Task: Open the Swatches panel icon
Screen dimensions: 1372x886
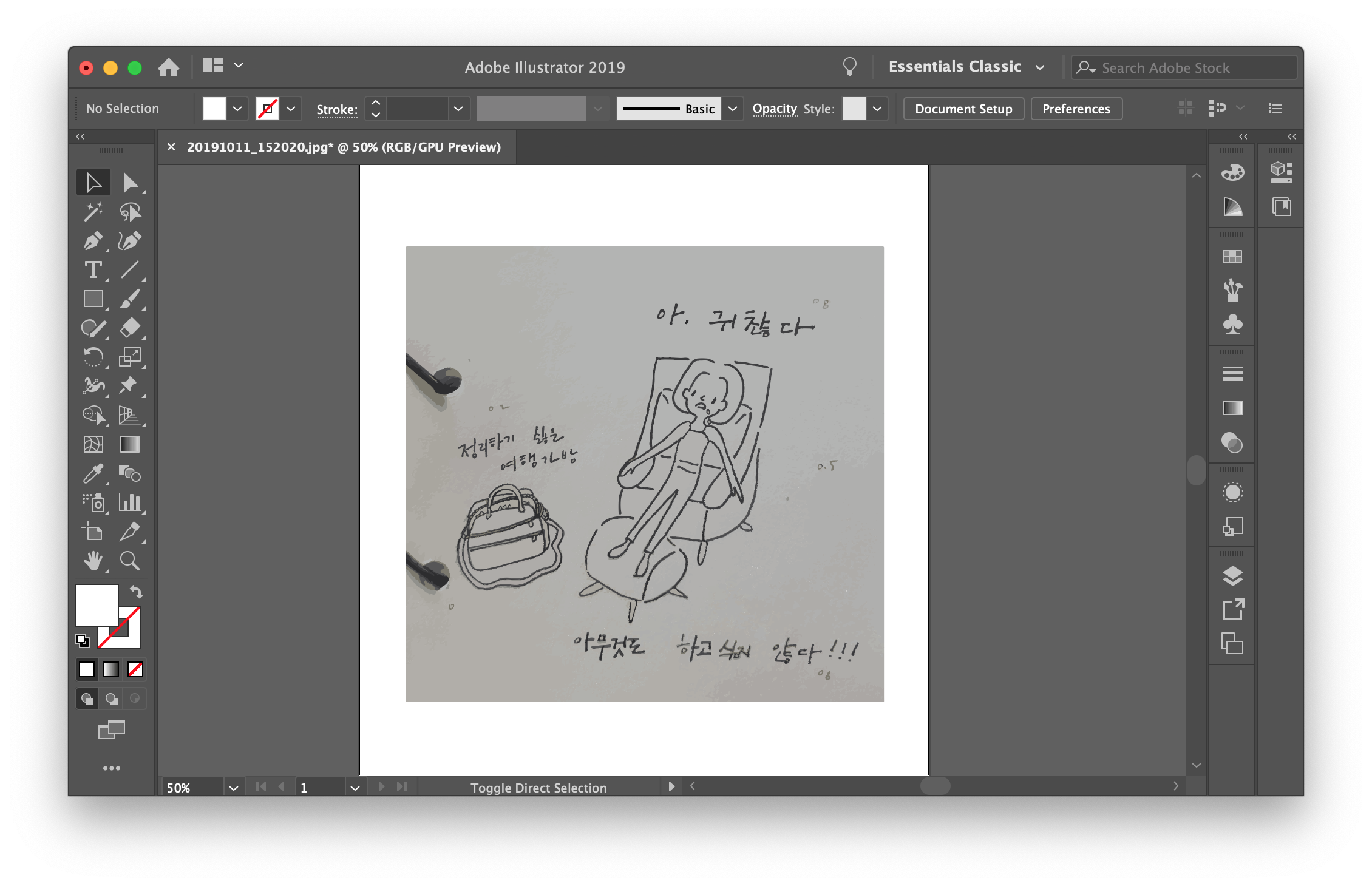Action: click(1232, 257)
